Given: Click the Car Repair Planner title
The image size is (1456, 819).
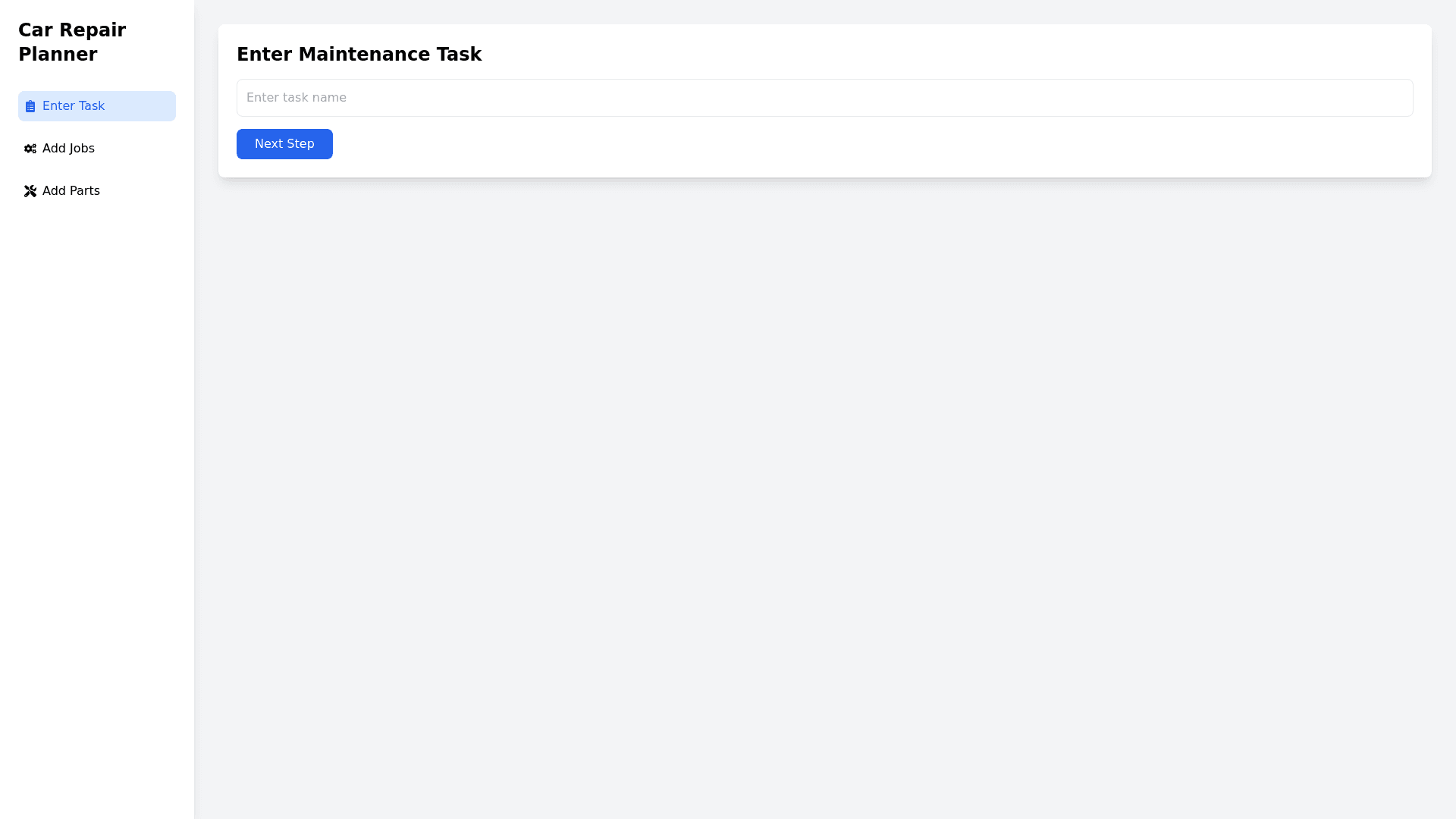Looking at the screenshot, I should click(72, 42).
